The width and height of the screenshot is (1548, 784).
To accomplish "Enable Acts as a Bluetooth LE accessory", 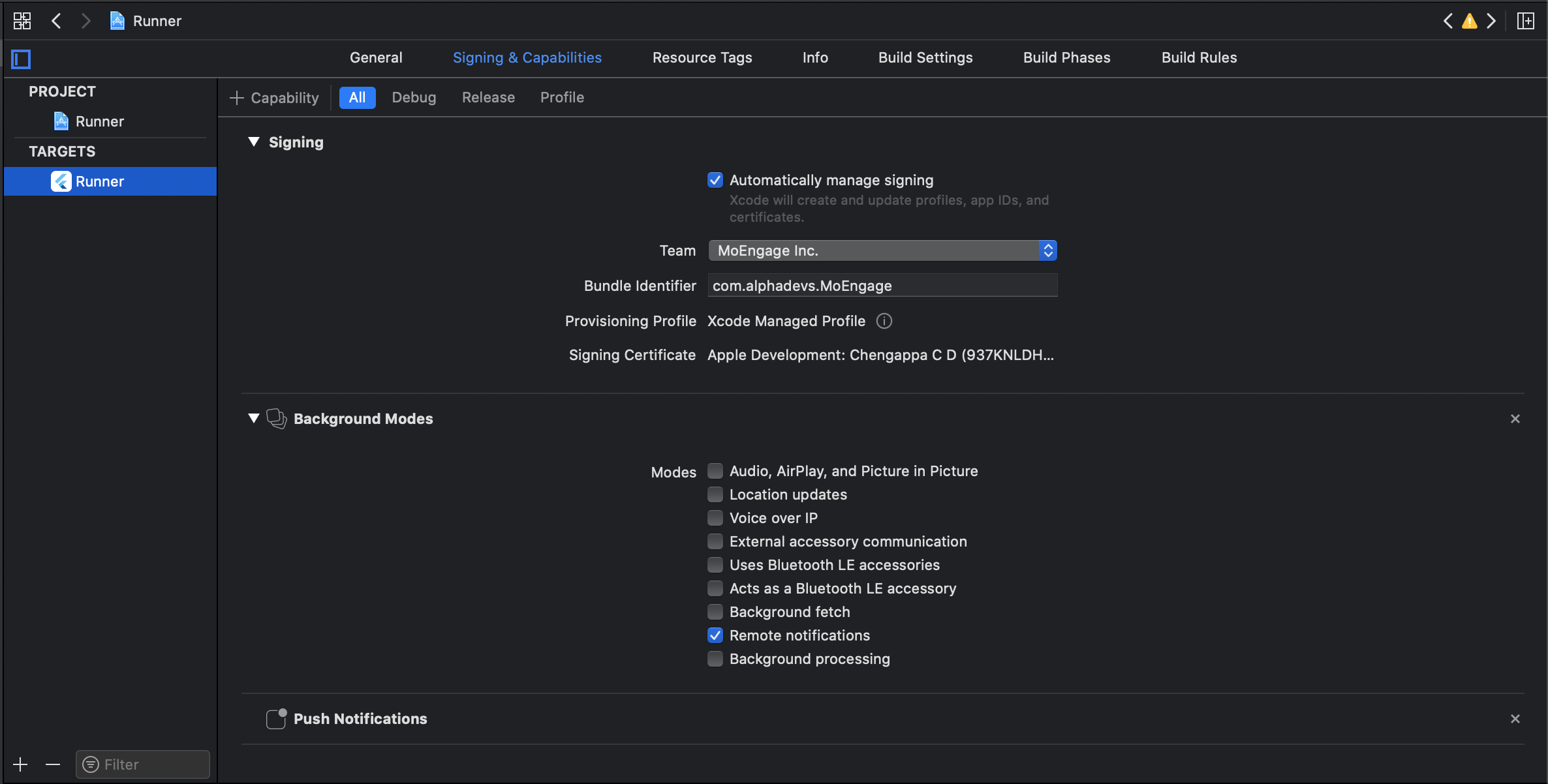I will click(715, 588).
